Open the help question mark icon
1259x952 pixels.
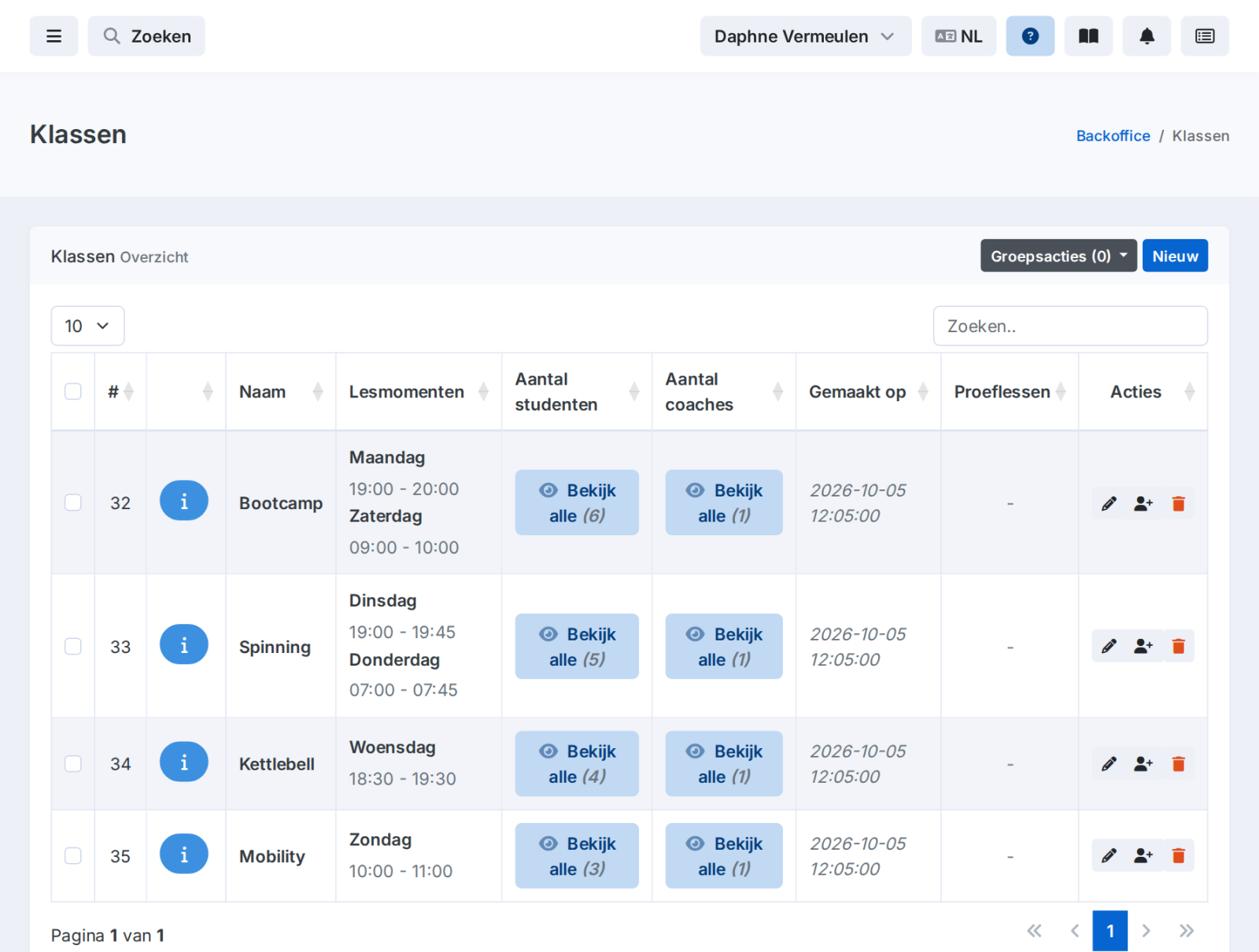pyautogui.click(x=1030, y=36)
